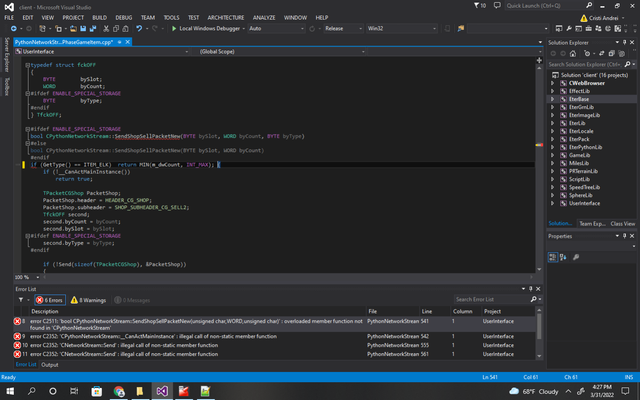Open the BUILD menu
Screen dimensions: 640x400
pyautogui.click(x=99, y=18)
